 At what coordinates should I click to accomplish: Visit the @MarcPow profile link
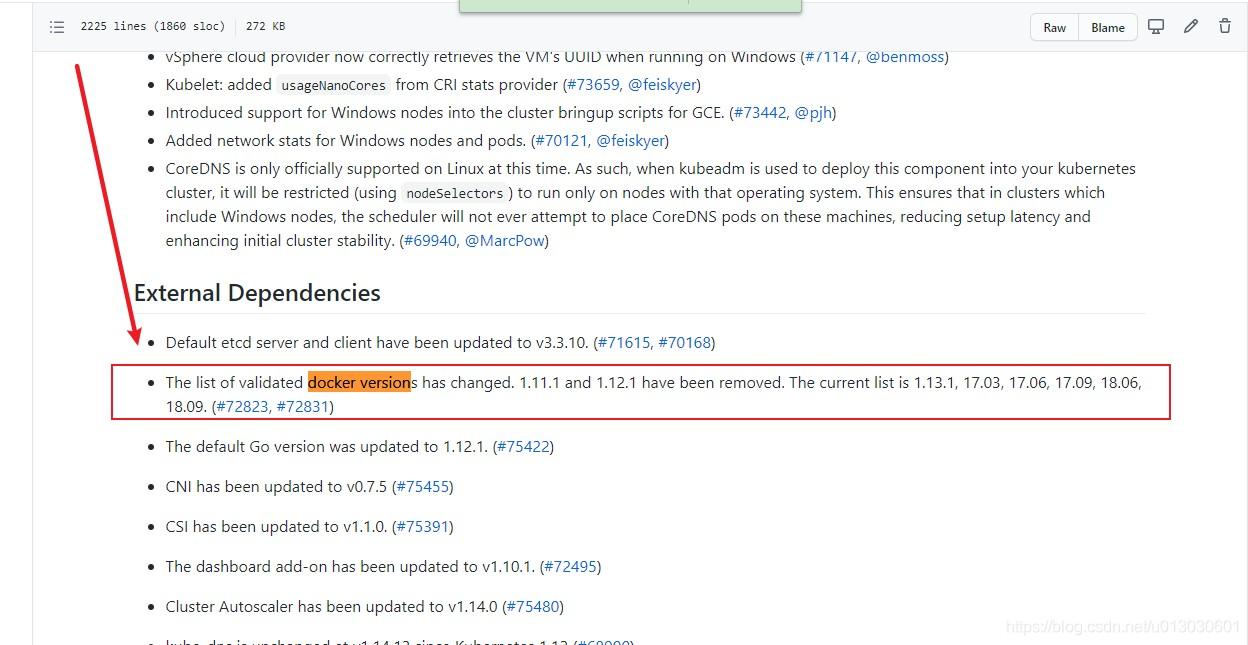coord(505,241)
